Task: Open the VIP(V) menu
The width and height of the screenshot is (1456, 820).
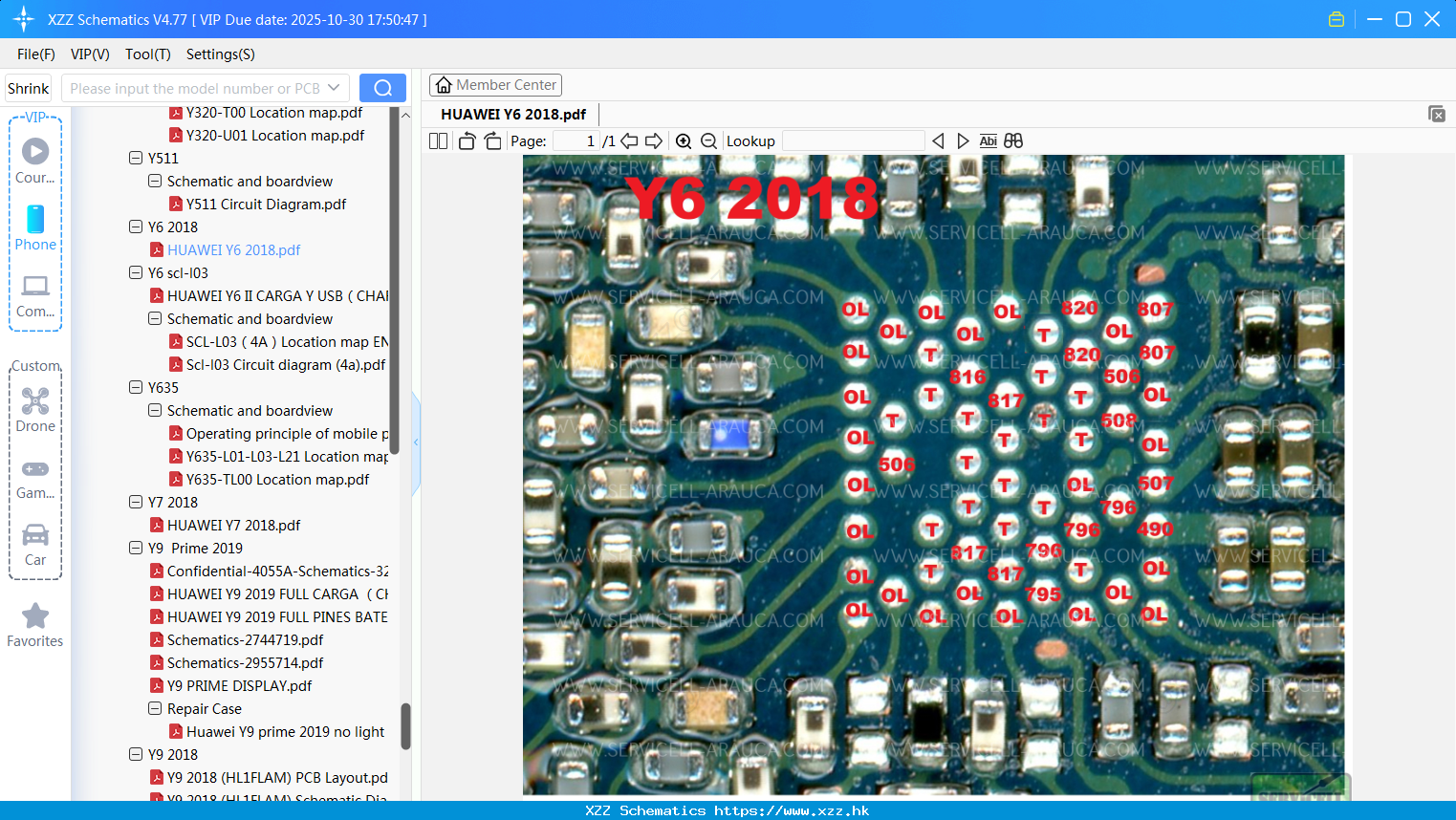Action: (x=90, y=54)
